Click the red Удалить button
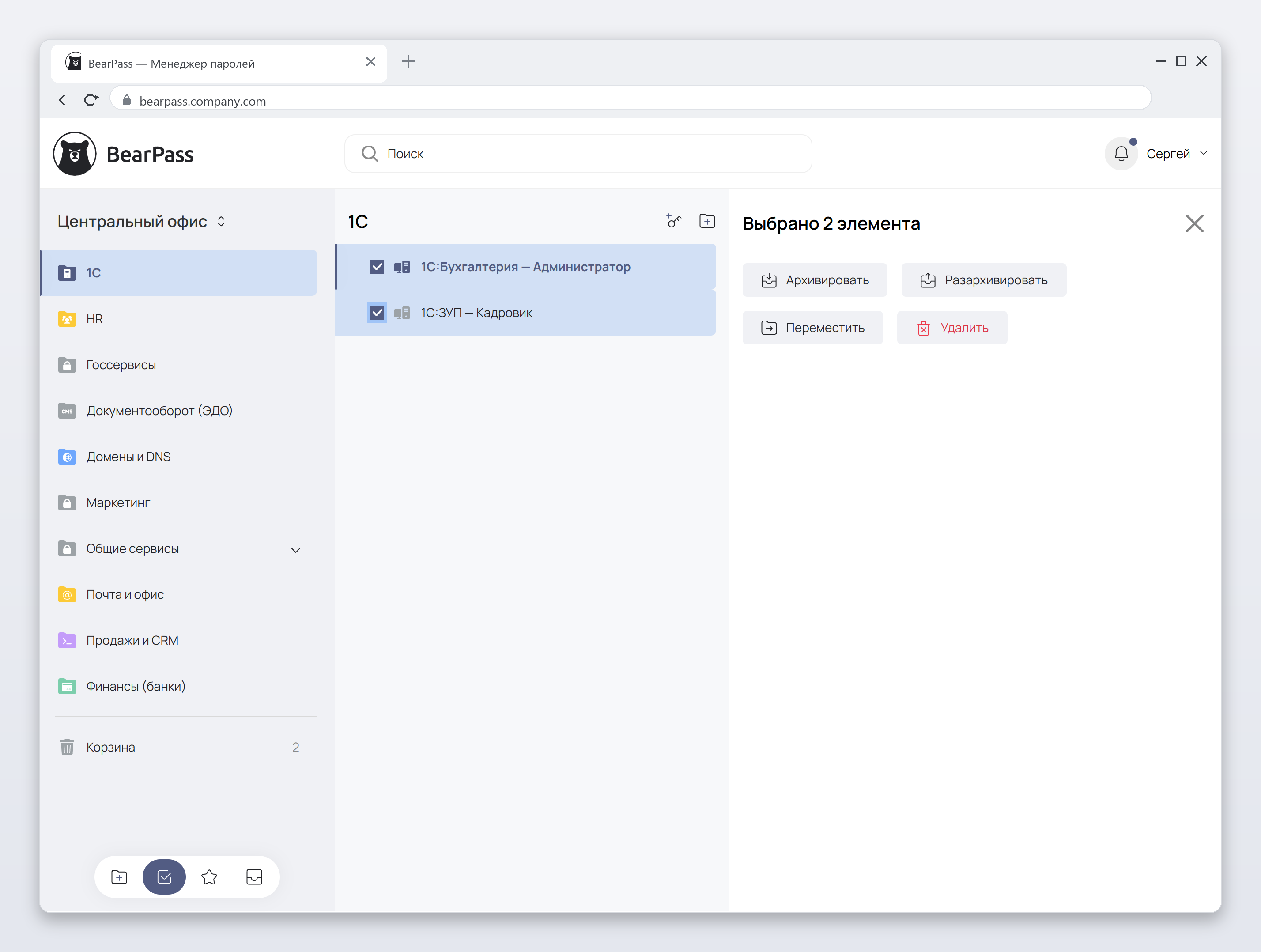The height and width of the screenshot is (952, 1261). (x=952, y=328)
